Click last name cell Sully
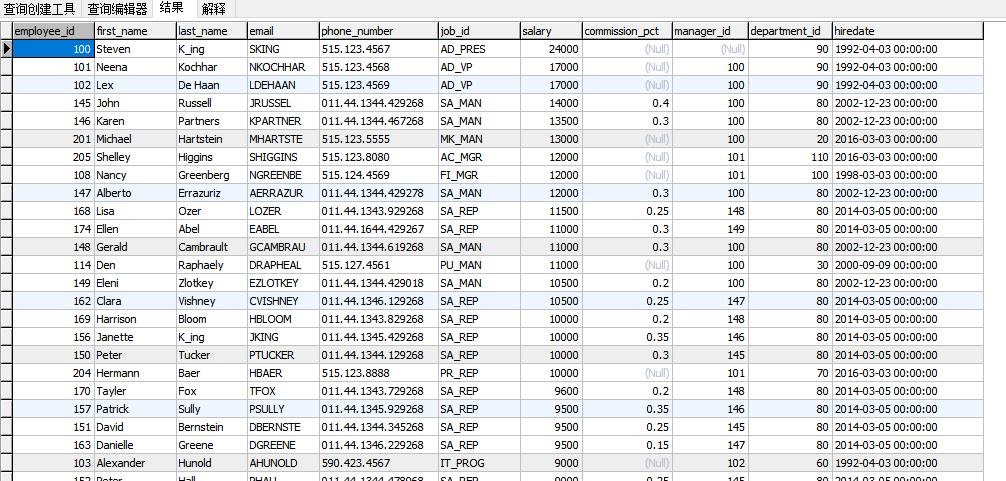The width and height of the screenshot is (1006, 481). coord(212,409)
